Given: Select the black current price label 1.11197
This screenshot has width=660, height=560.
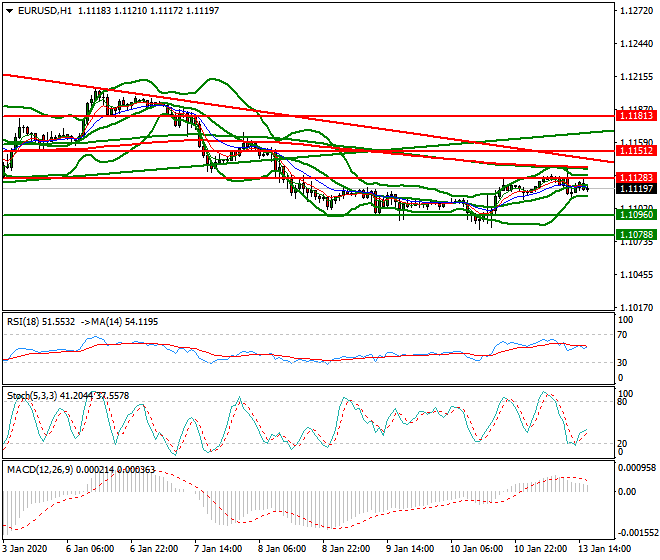Looking at the screenshot, I should coord(636,189).
